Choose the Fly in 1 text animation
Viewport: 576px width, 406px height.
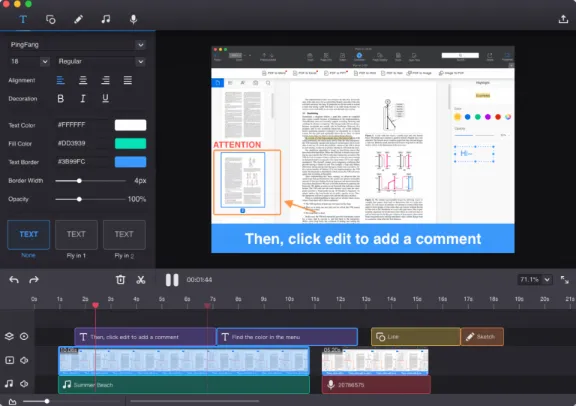[76, 235]
